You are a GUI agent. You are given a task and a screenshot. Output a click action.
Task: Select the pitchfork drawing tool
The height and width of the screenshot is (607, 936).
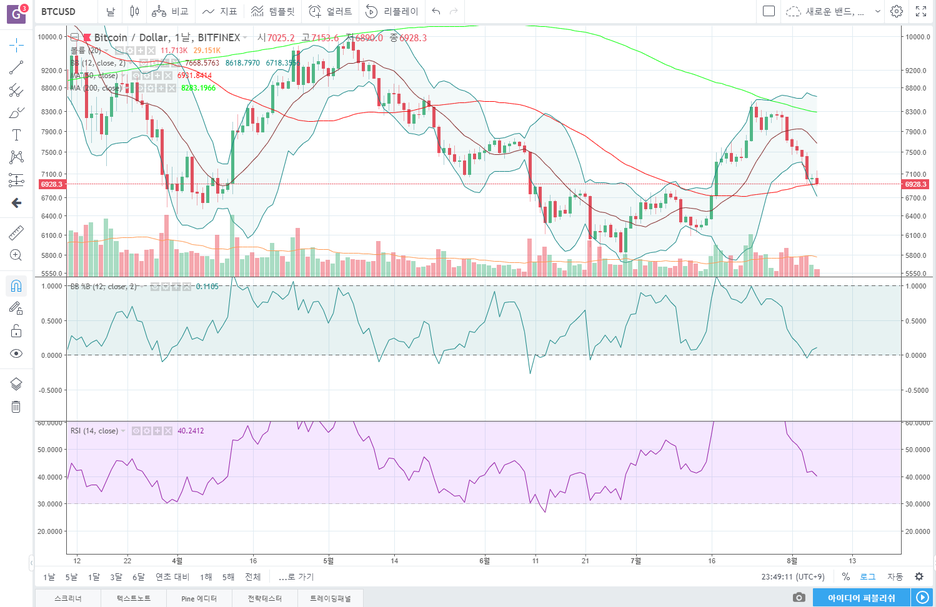tap(16, 90)
